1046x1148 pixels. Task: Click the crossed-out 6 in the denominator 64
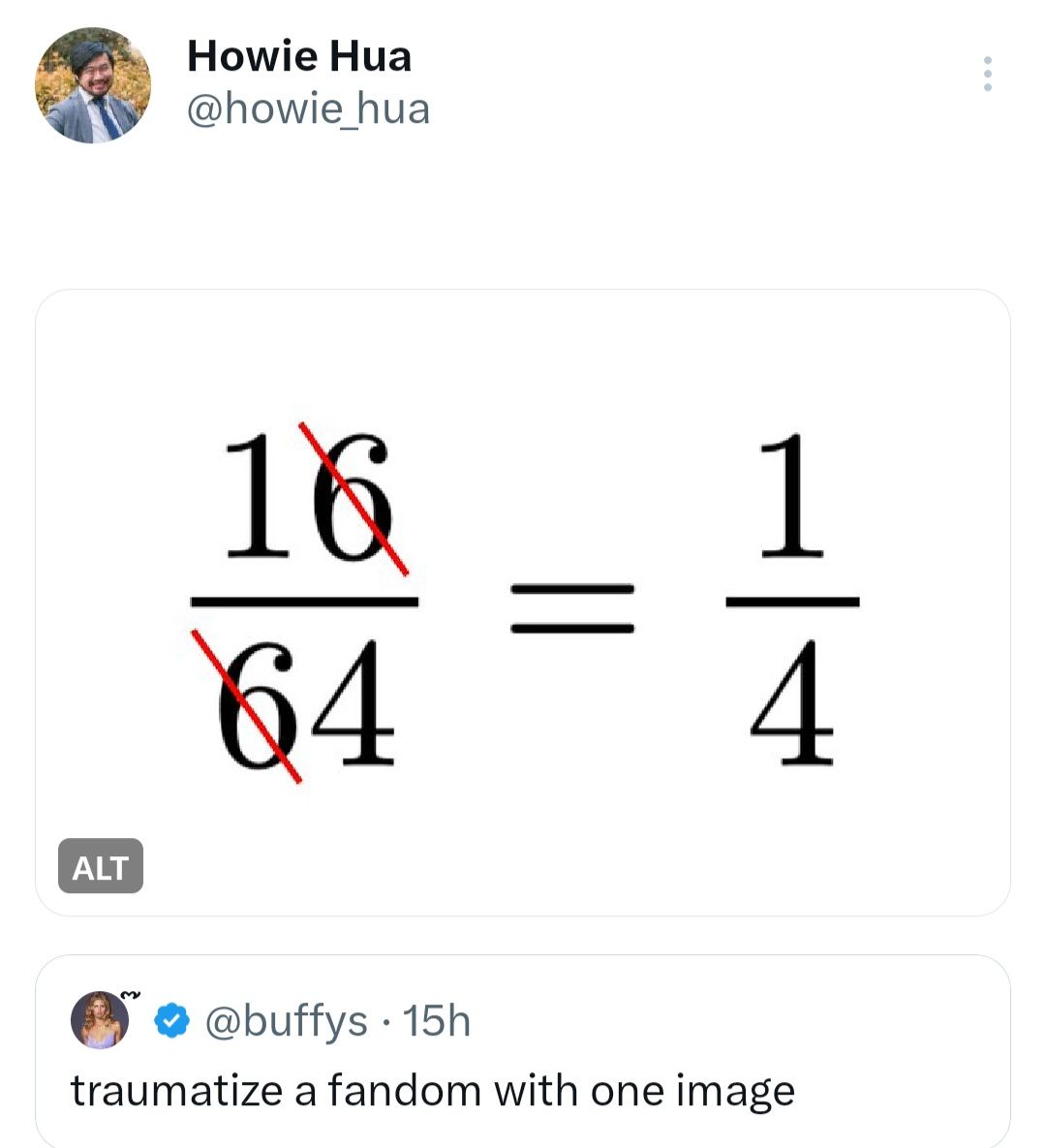[x=254, y=704]
